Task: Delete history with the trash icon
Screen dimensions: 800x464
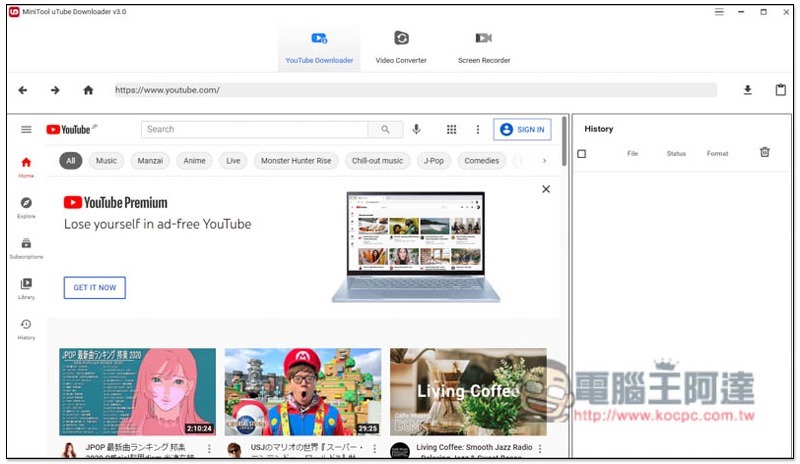Action: point(764,152)
